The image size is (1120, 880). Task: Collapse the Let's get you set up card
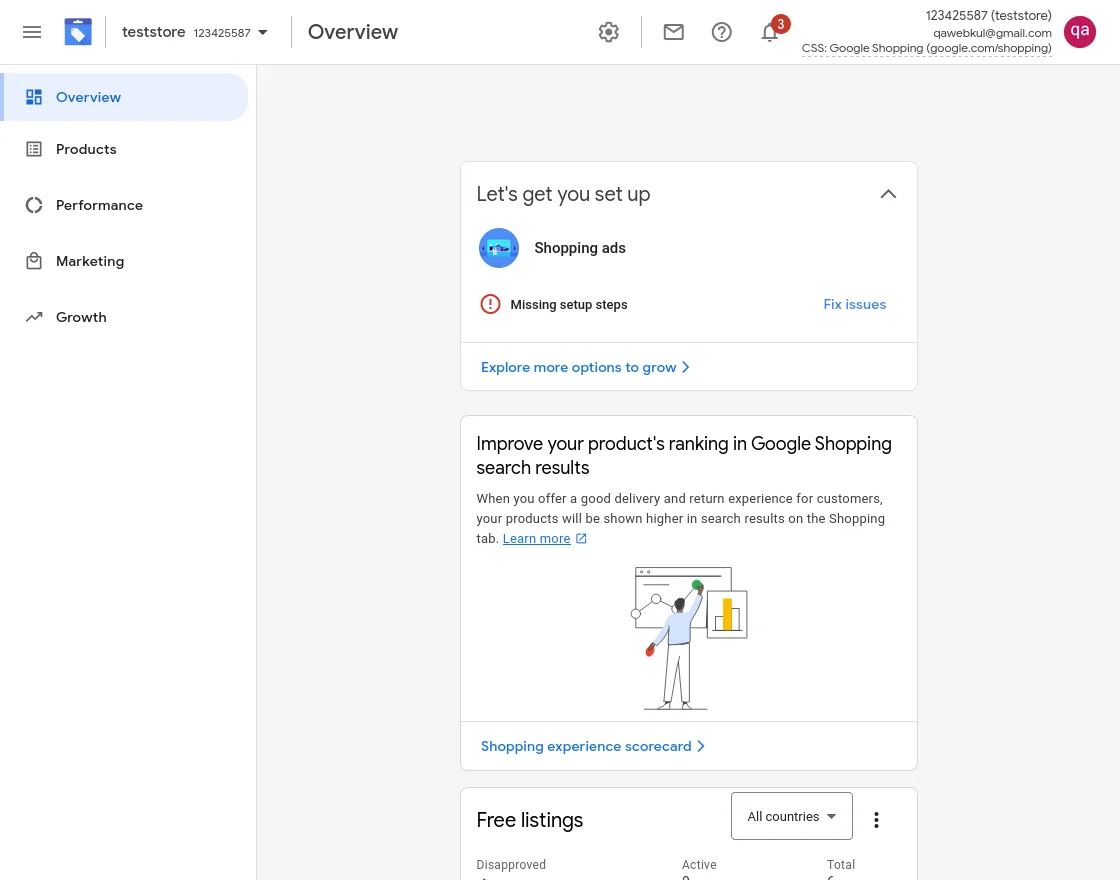point(888,194)
